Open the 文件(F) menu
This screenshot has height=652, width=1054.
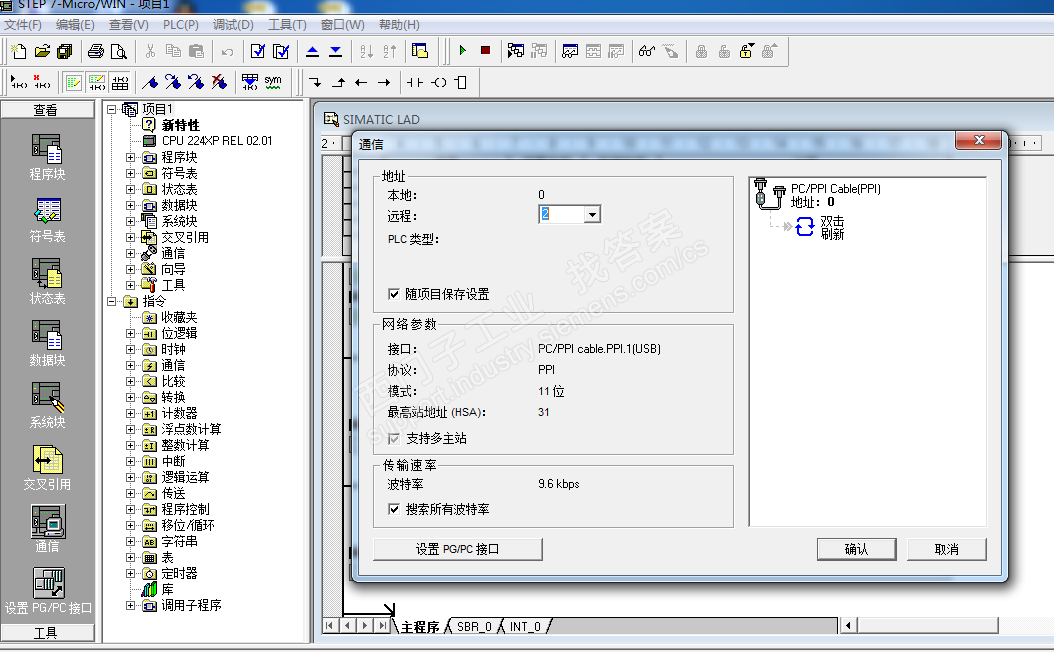point(23,25)
